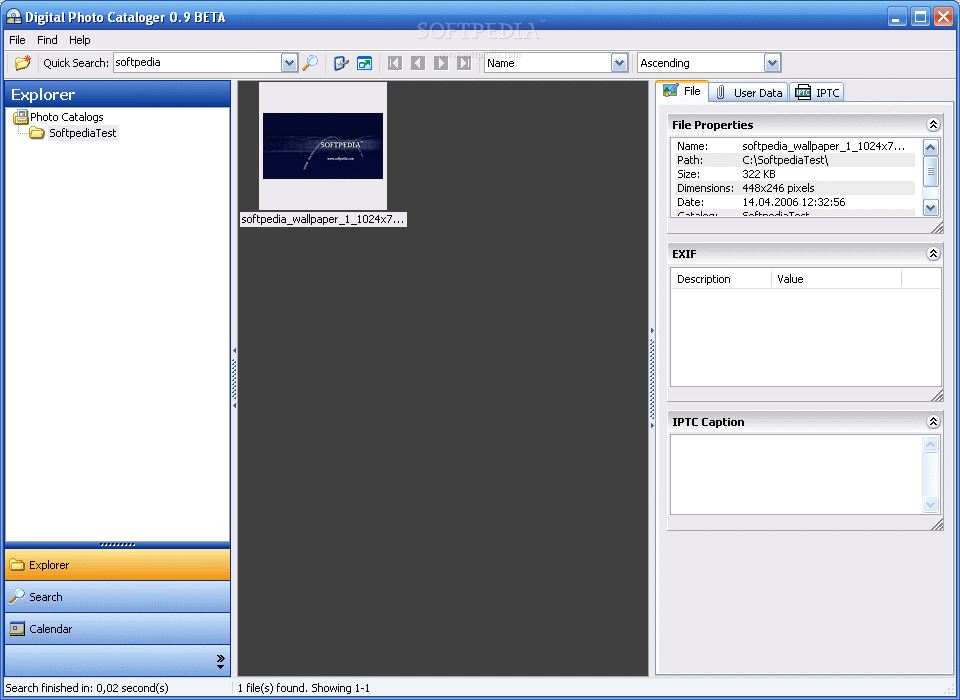Screen dimensions: 960x700
Task: Click the Size value 322 KB
Action: (x=759, y=174)
